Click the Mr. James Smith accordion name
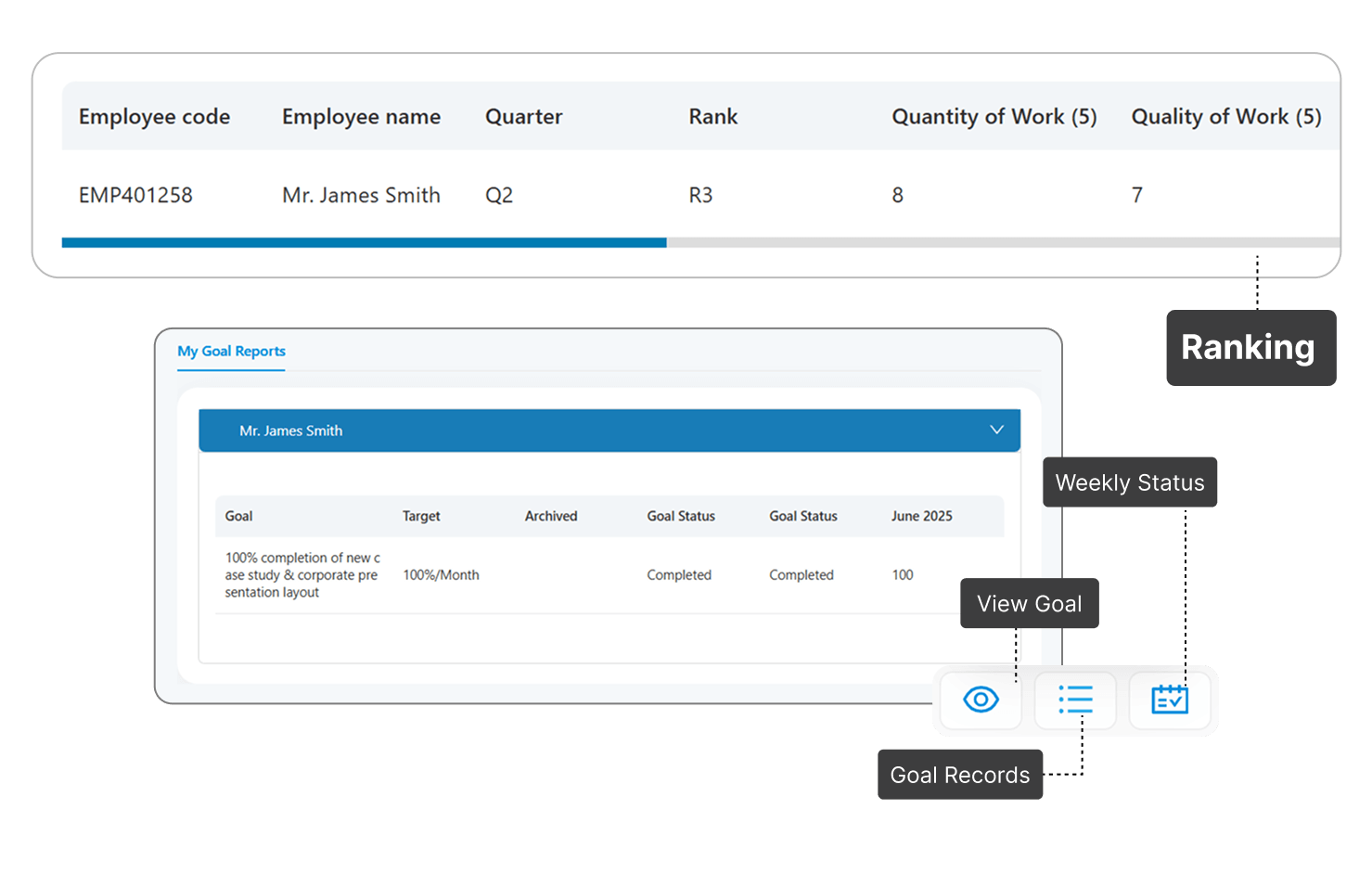1372x874 pixels. tap(291, 431)
